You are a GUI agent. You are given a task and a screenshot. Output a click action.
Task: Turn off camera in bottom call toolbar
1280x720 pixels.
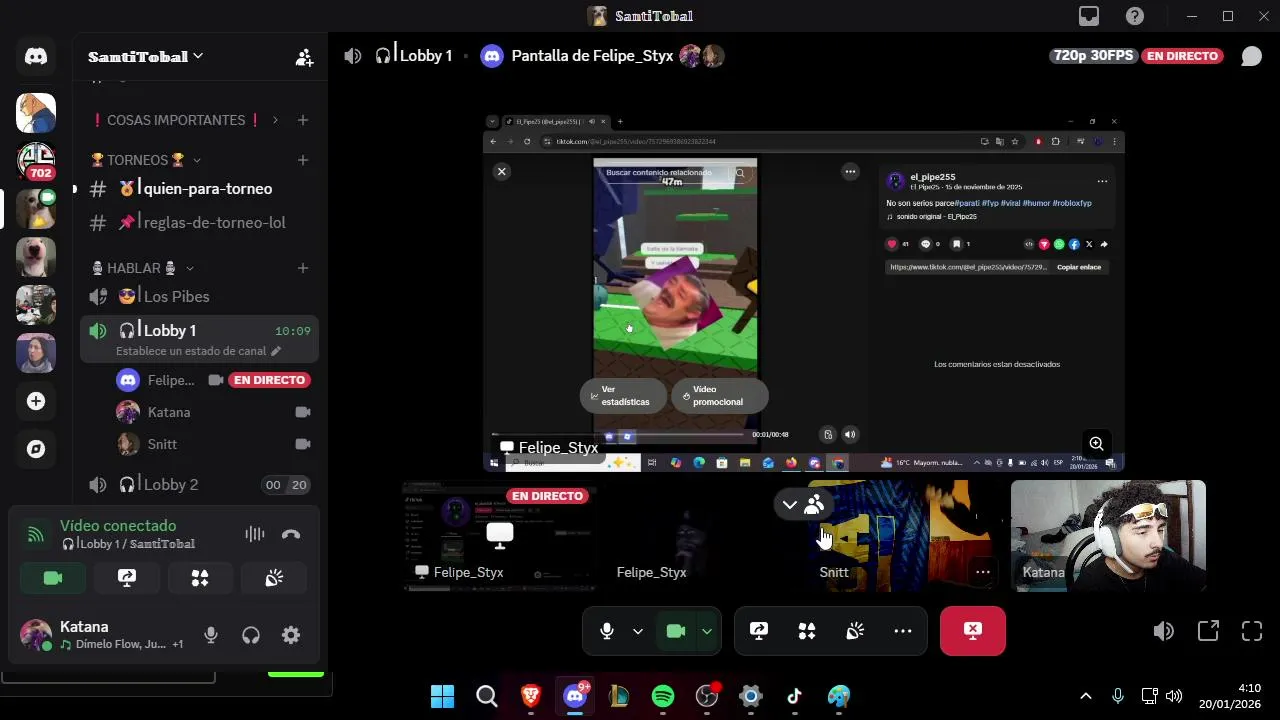[x=676, y=631]
